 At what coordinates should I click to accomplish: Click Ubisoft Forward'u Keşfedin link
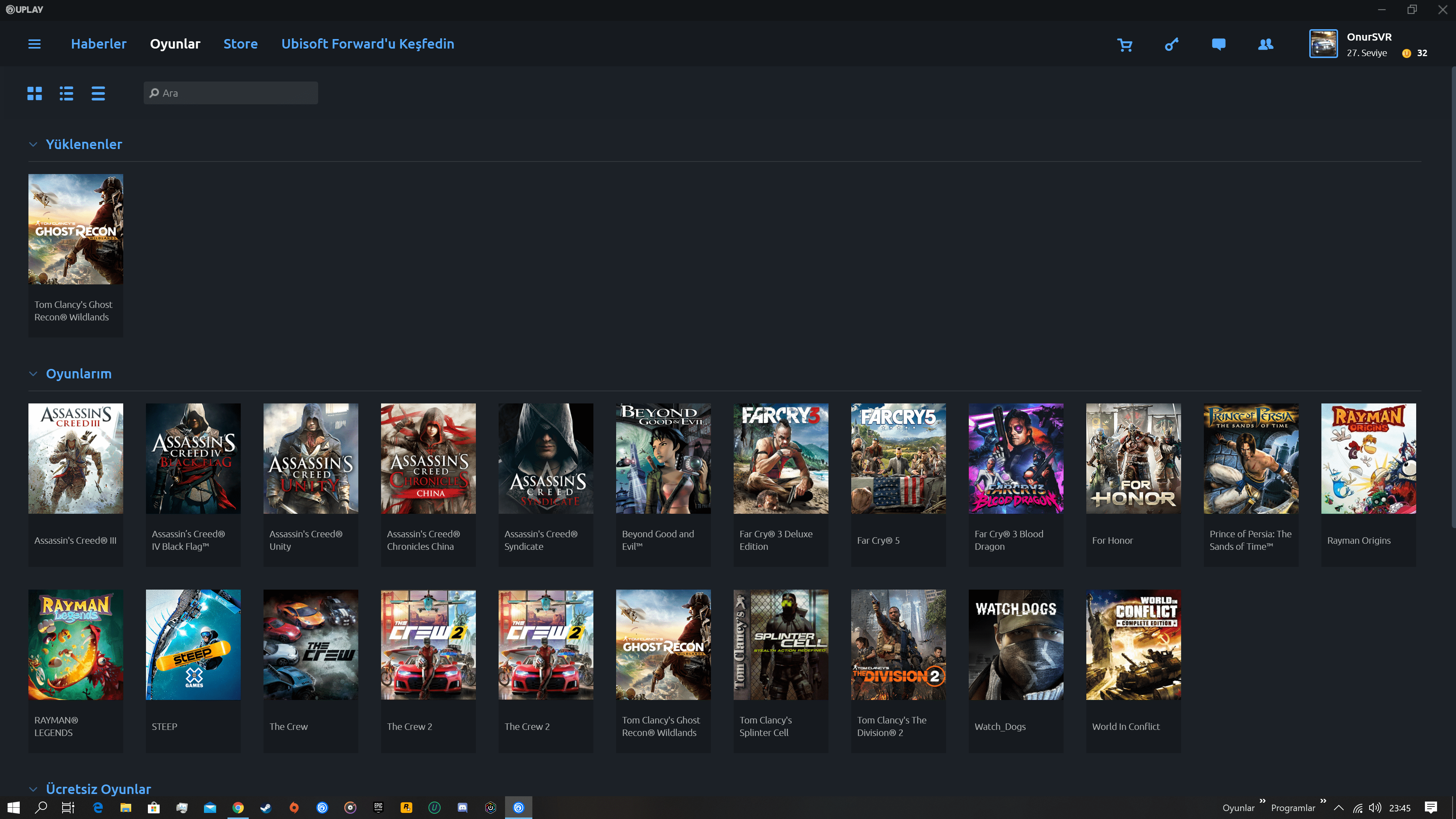coord(367,44)
